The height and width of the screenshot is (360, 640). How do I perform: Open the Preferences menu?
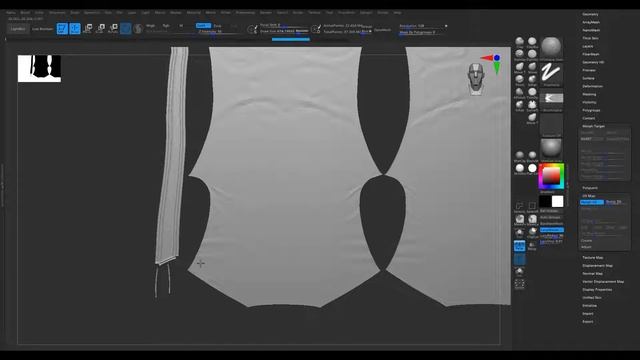pos(245,13)
